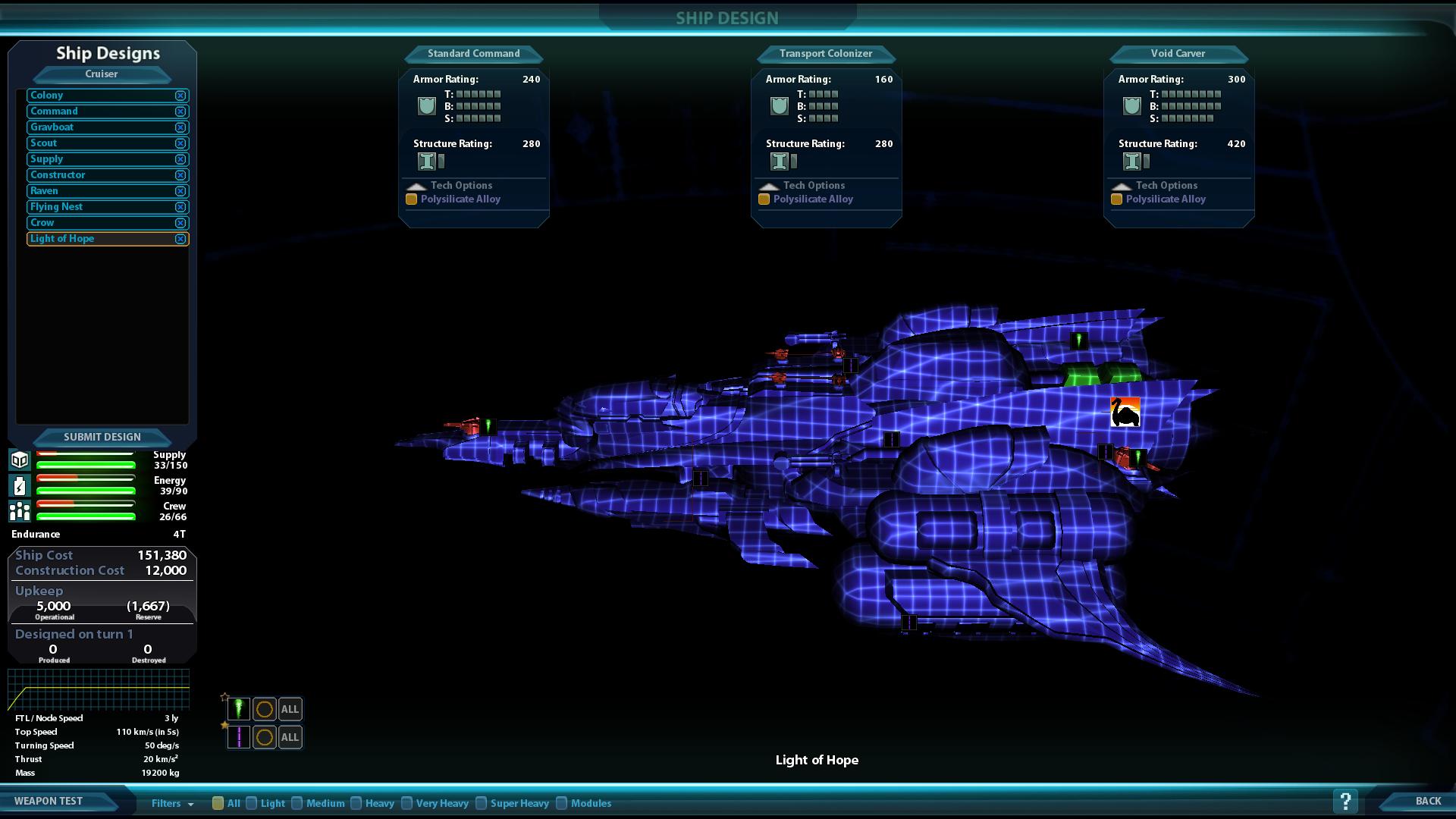This screenshot has height=819, width=1456.
Task: Select Polysilicate Alloy swatch under Void Carver
Action: pyautogui.click(x=1116, y=199)
